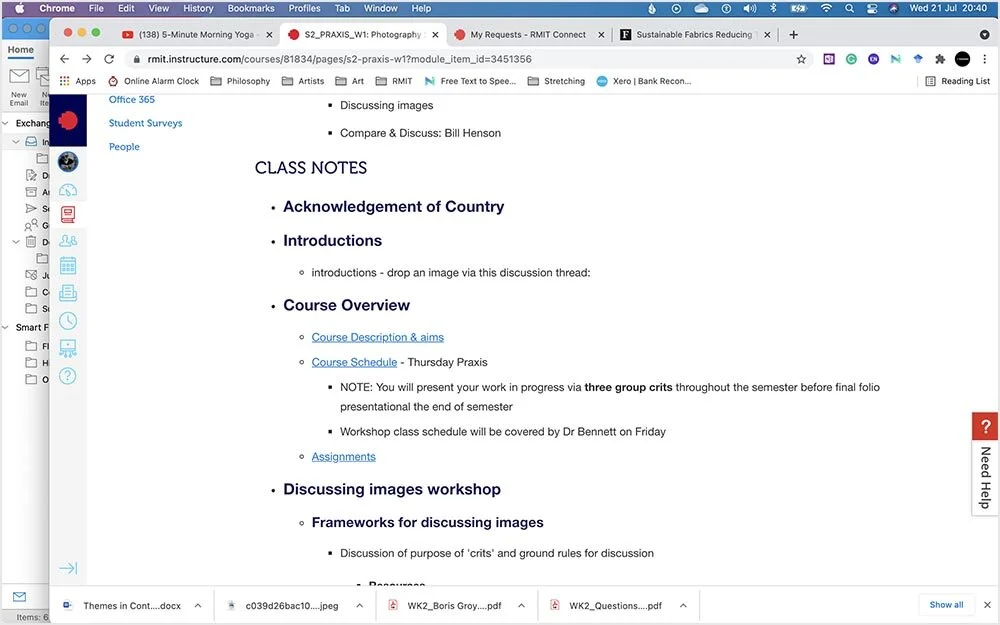Screen dimensions: 1000x625
Task: Open options for WK2_Boris Groy pdf download
Action: tap(521, 606)
